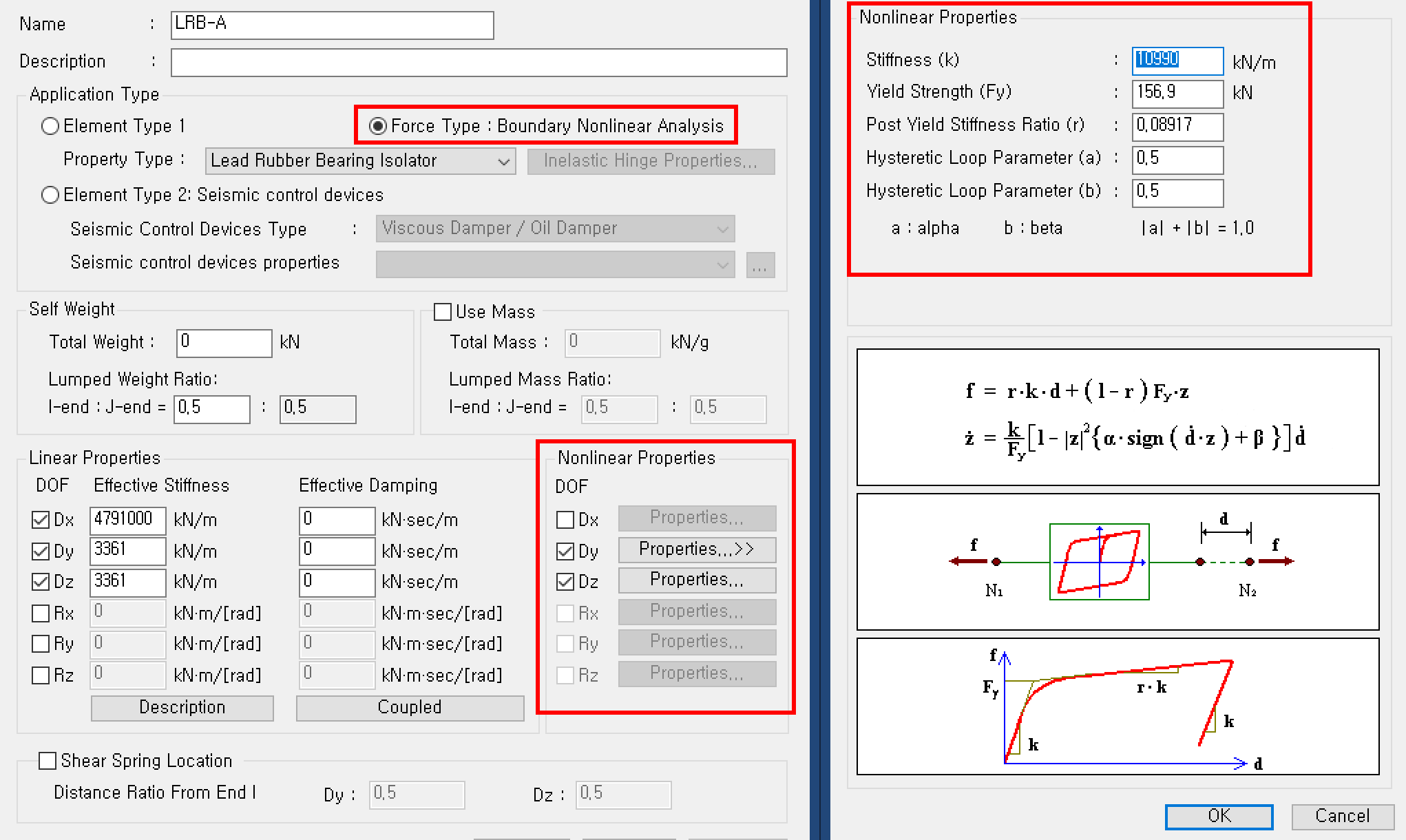This screenshot has height=840, width=1406.
Task: Open the seismic control devices properties browse button
Action: tap(759, 264)
